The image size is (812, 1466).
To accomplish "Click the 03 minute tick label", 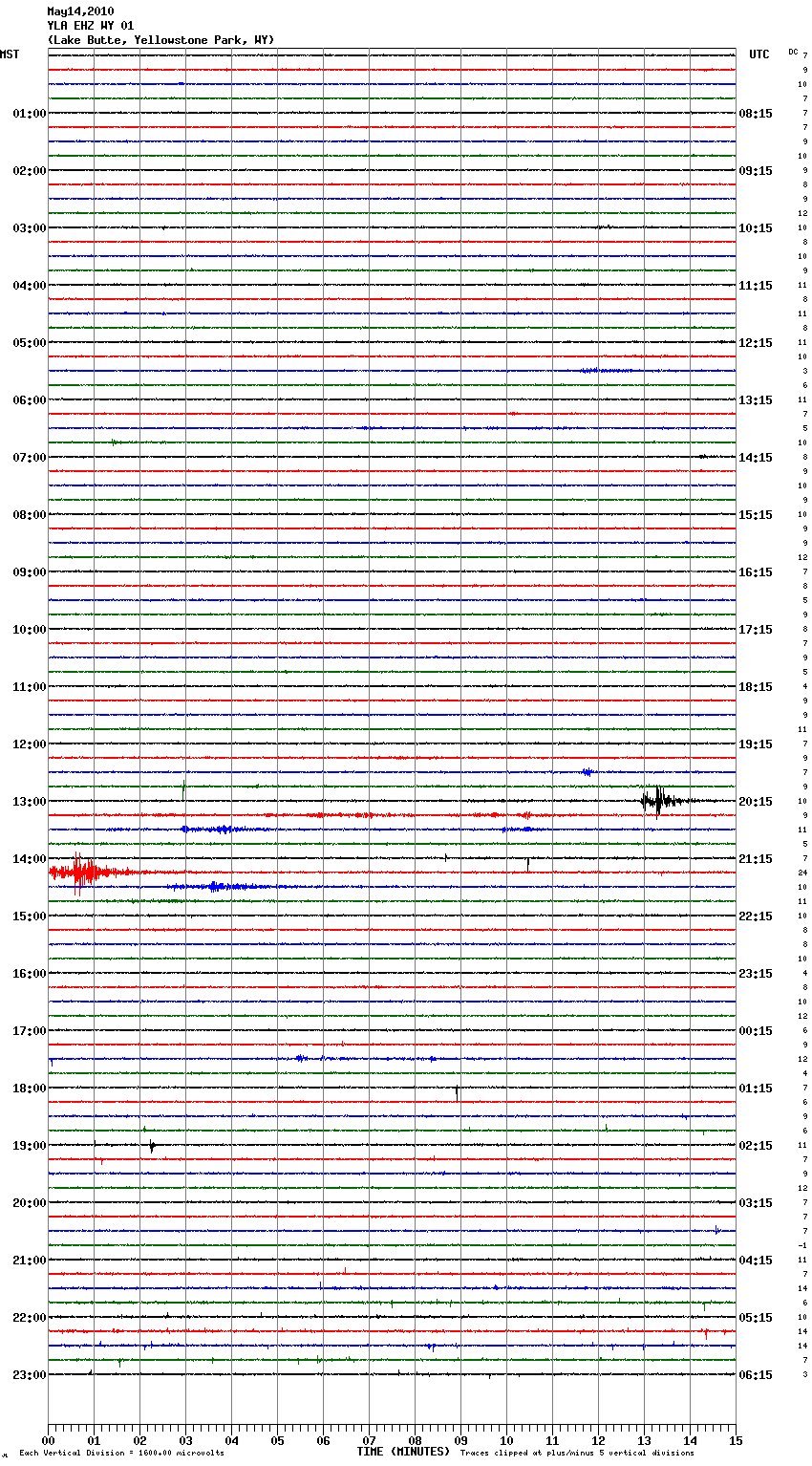I will pyautogui.click(x=185, y=1440).
